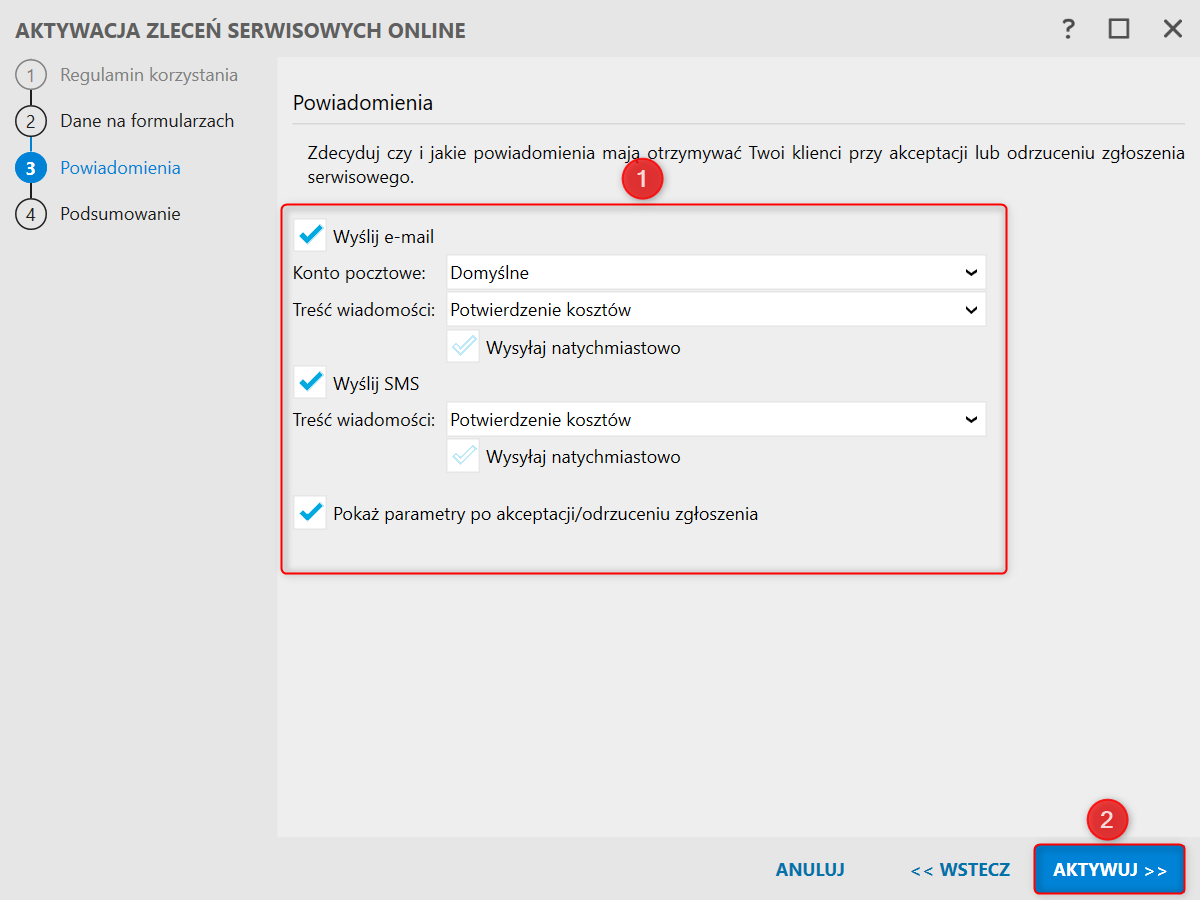
Task: Open SMS Treść wiadomości dropdown
Action: point(716,419)
